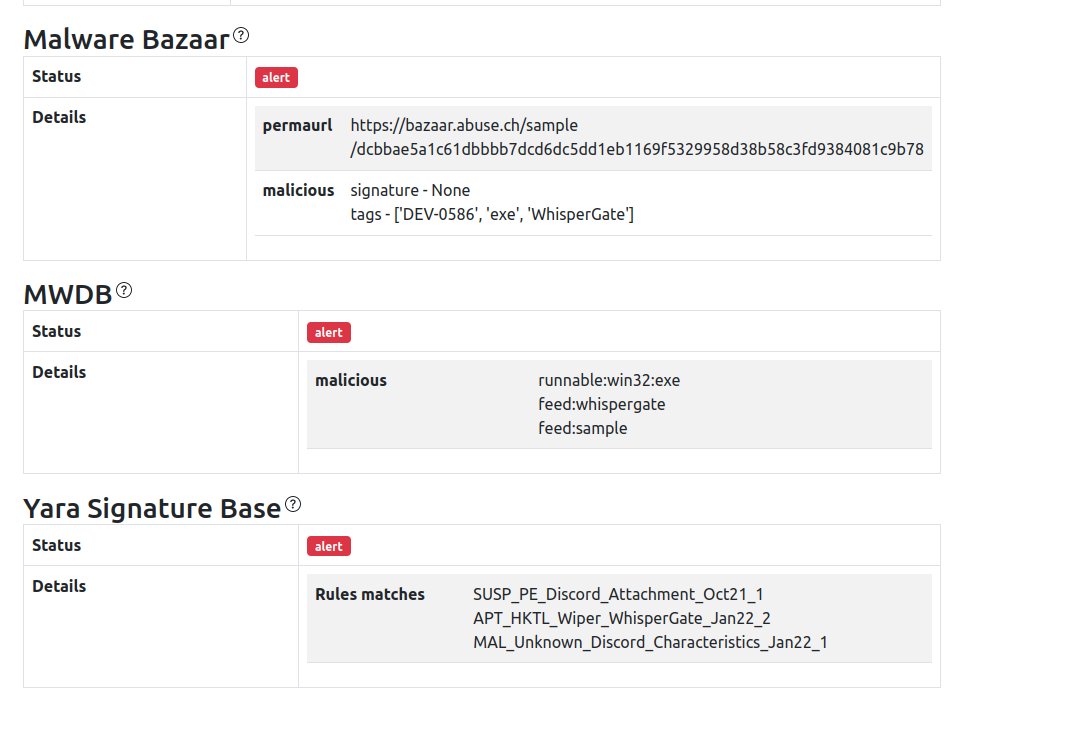Open the Yara Signature Base help icon

(293, 505)
